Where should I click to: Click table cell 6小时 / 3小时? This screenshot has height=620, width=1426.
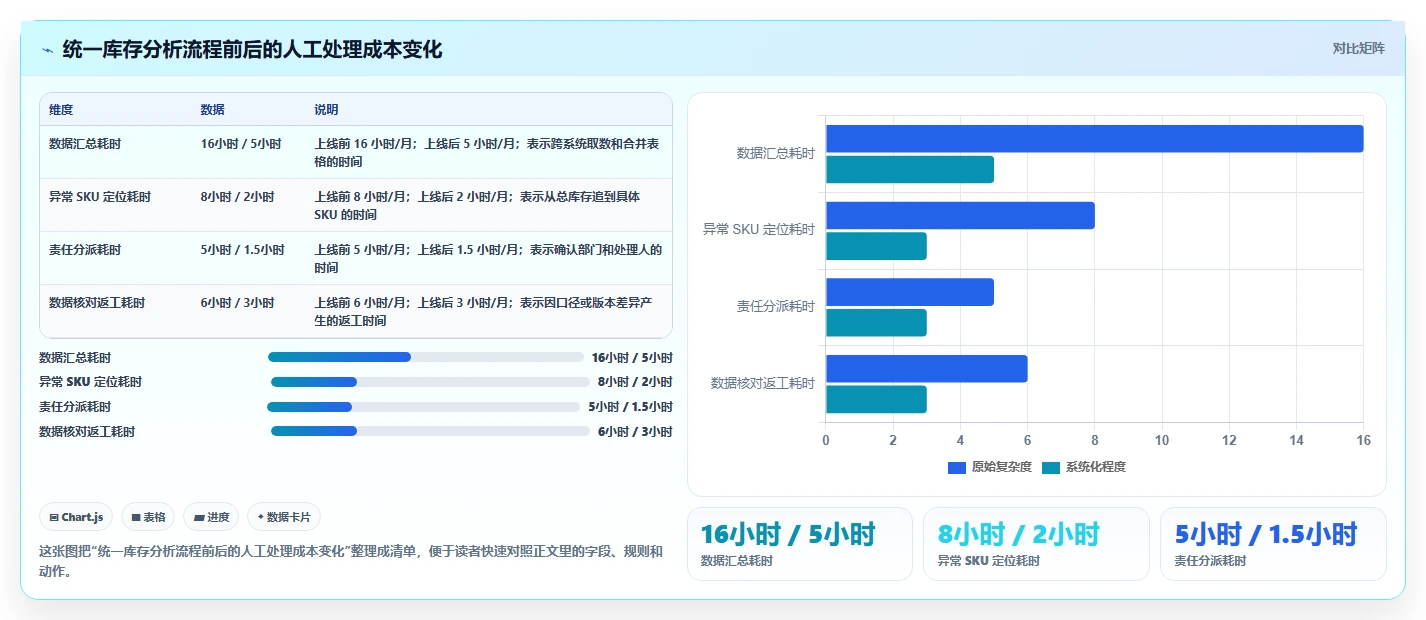click(x=237, y=303)
